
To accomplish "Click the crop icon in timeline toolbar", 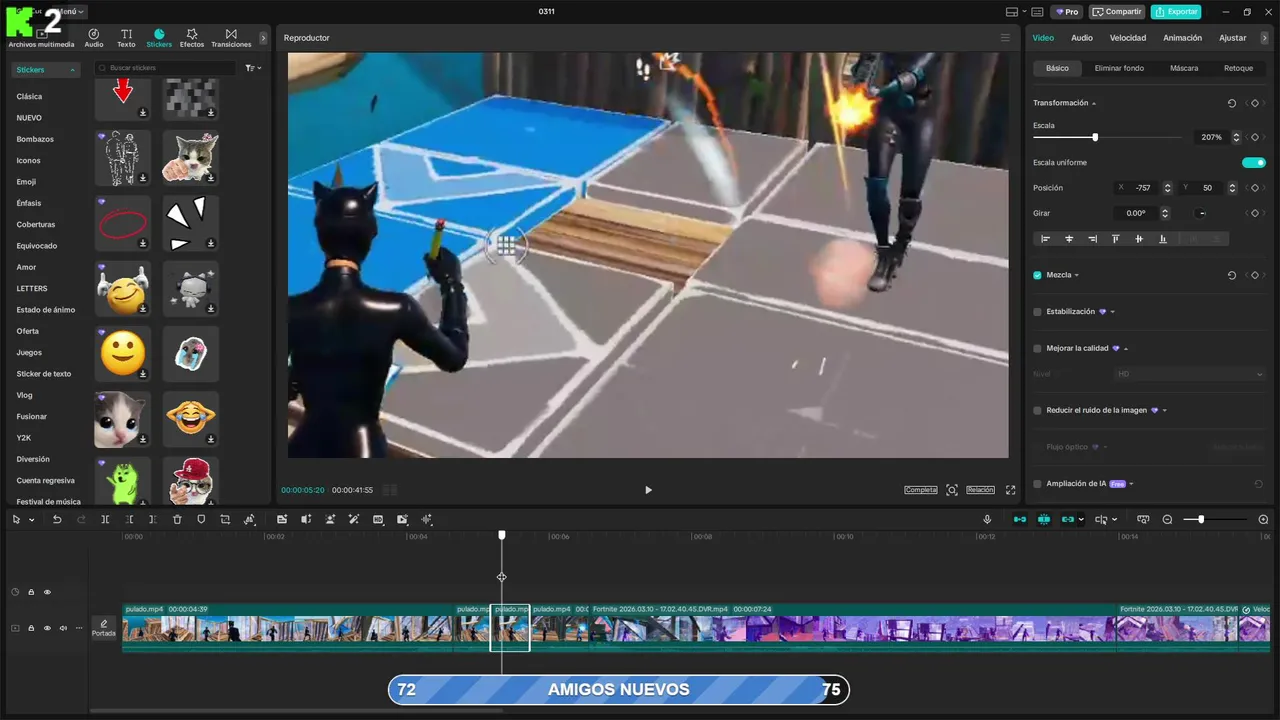I will [x=225, y=519].
